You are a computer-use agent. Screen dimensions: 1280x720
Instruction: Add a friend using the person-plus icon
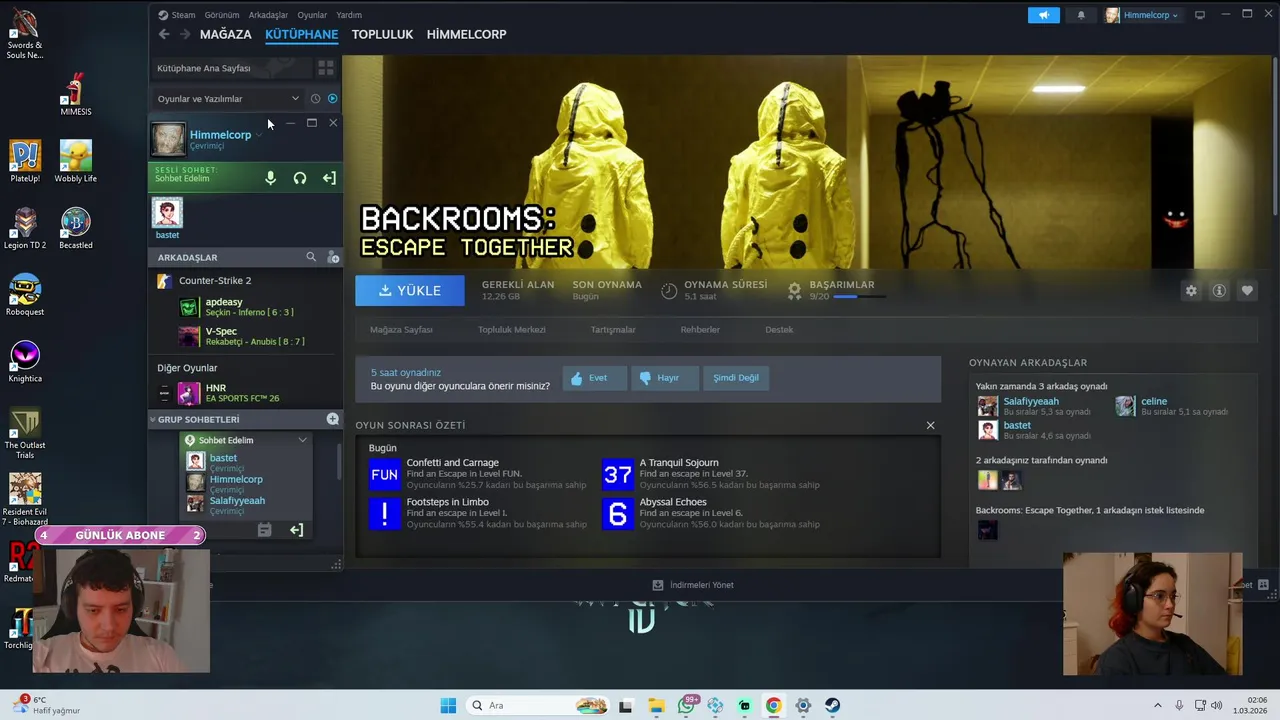pos(333,257)
